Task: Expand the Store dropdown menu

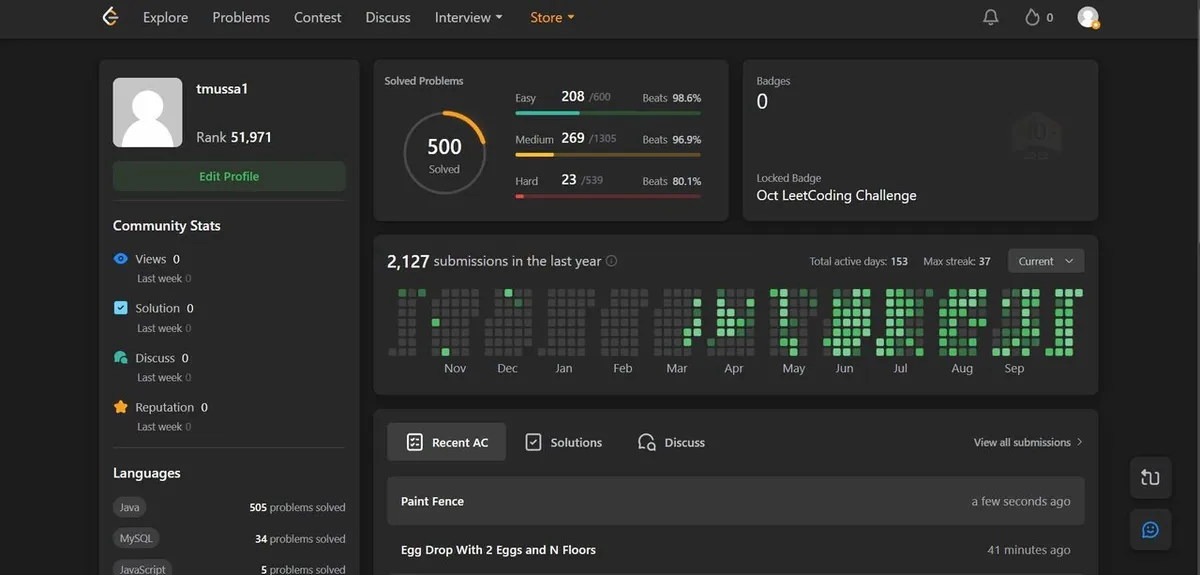Action: (552, 17)
